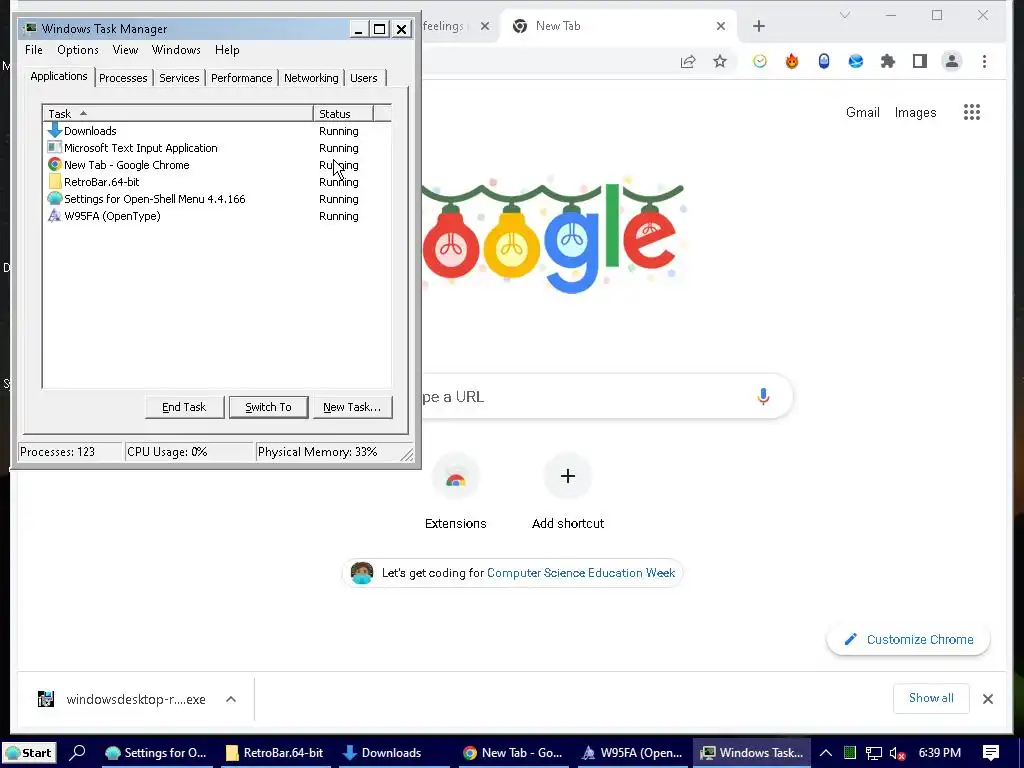Bookmark this tab with the star icon
1024x768 pixels.
tap(720, 61)
